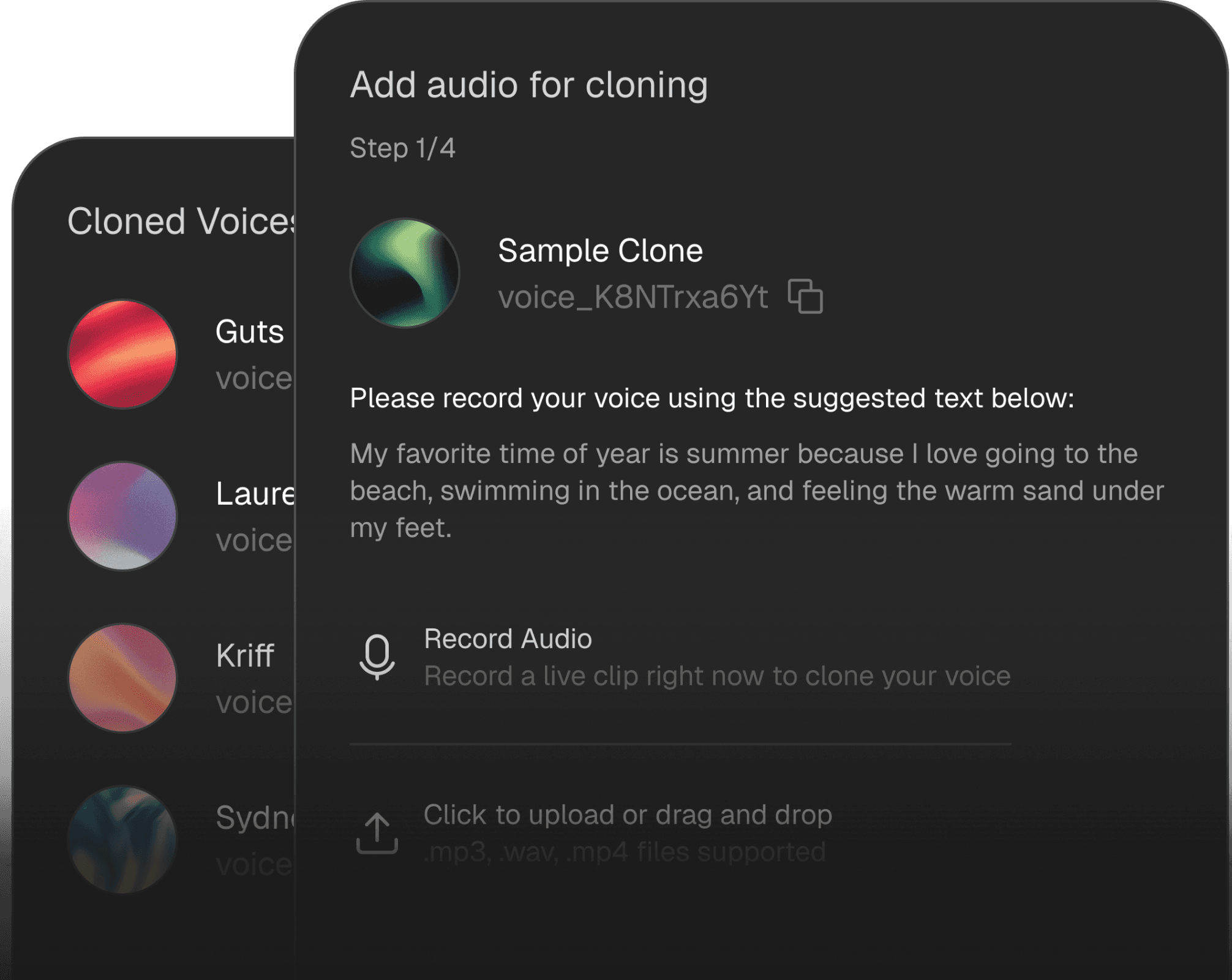Select the dark teal Sydney avatar
1232x980 pixels.
[122, 840]
